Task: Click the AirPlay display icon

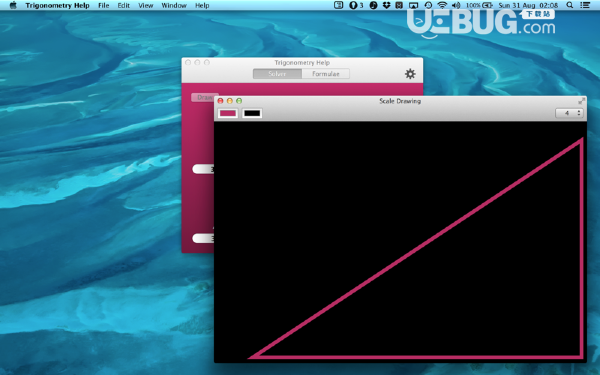Action: click(414, 5)
